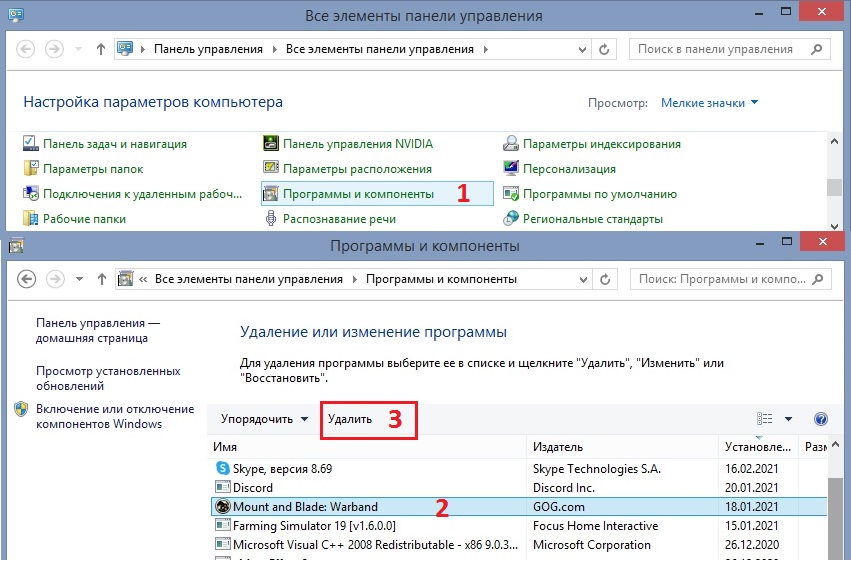Click the Mount and Blade: Warband icon
Screen dimensions: 851x563
pos(223,506)
